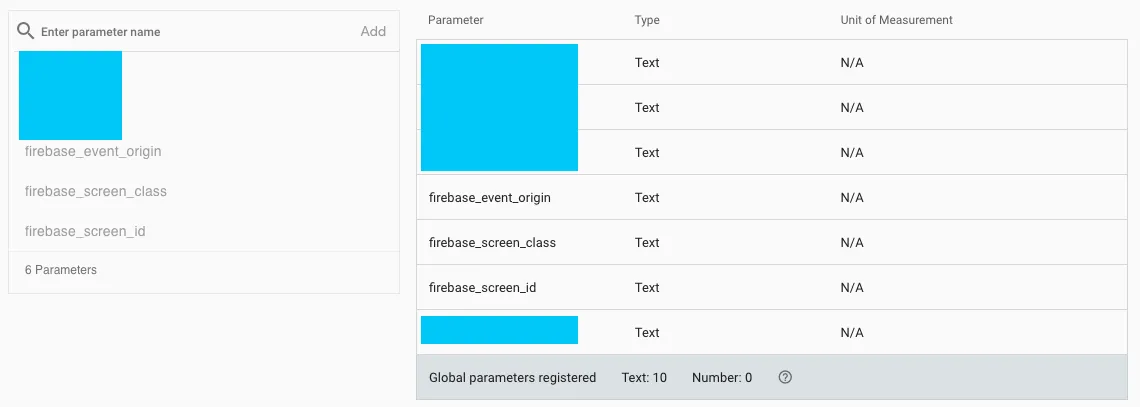Click N/A unit for firebase_screen_class row
The image size is (1140, 407).
(852, 243)
